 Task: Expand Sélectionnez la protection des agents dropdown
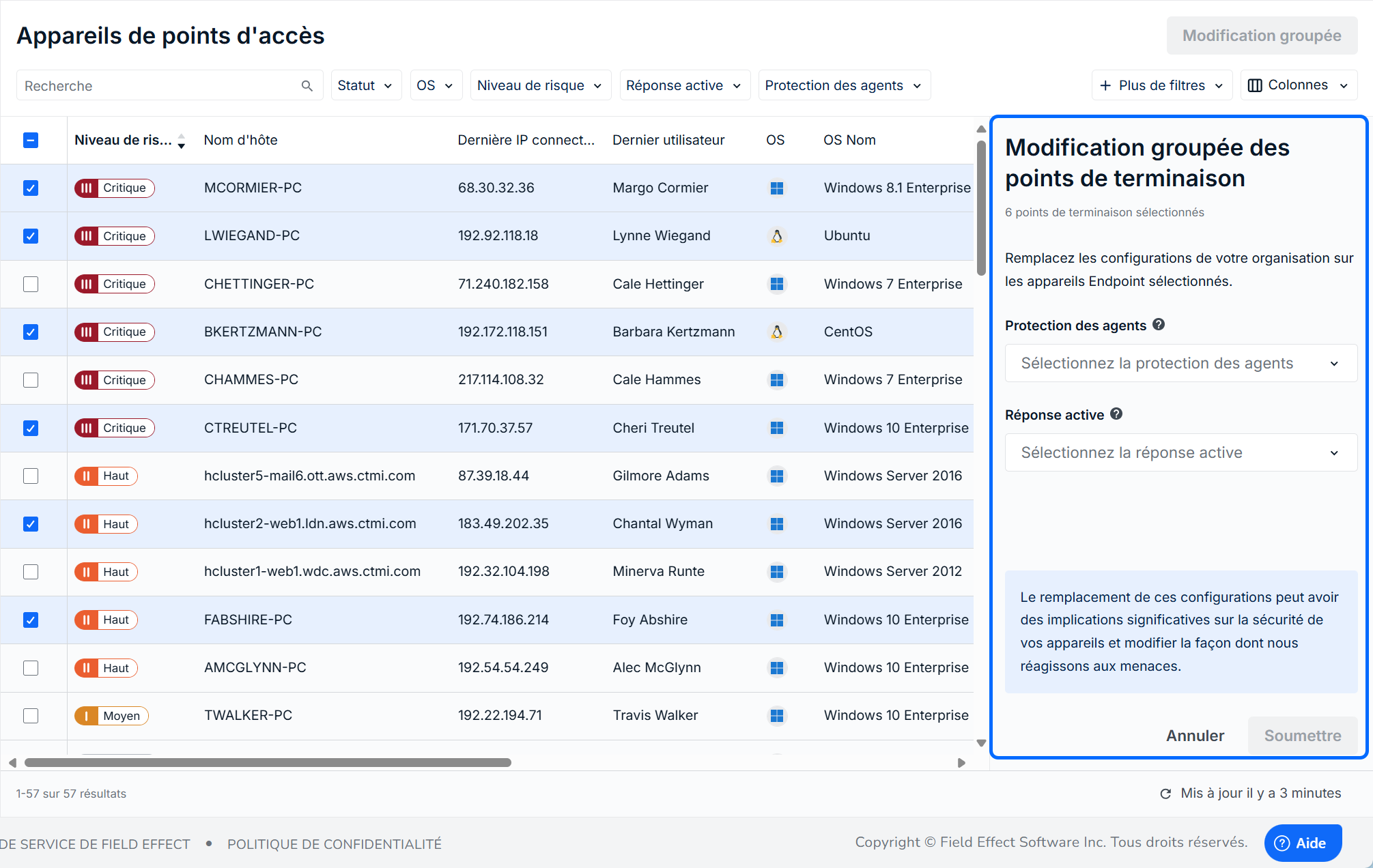(x=1180, y=364)
